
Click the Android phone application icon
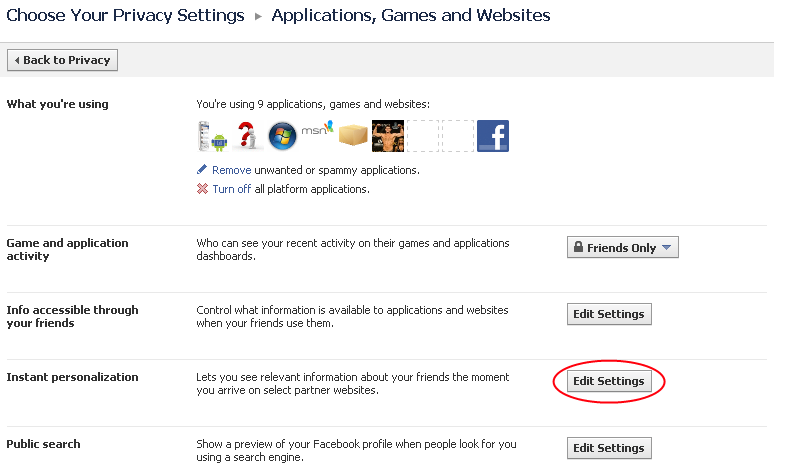point(213,136)
